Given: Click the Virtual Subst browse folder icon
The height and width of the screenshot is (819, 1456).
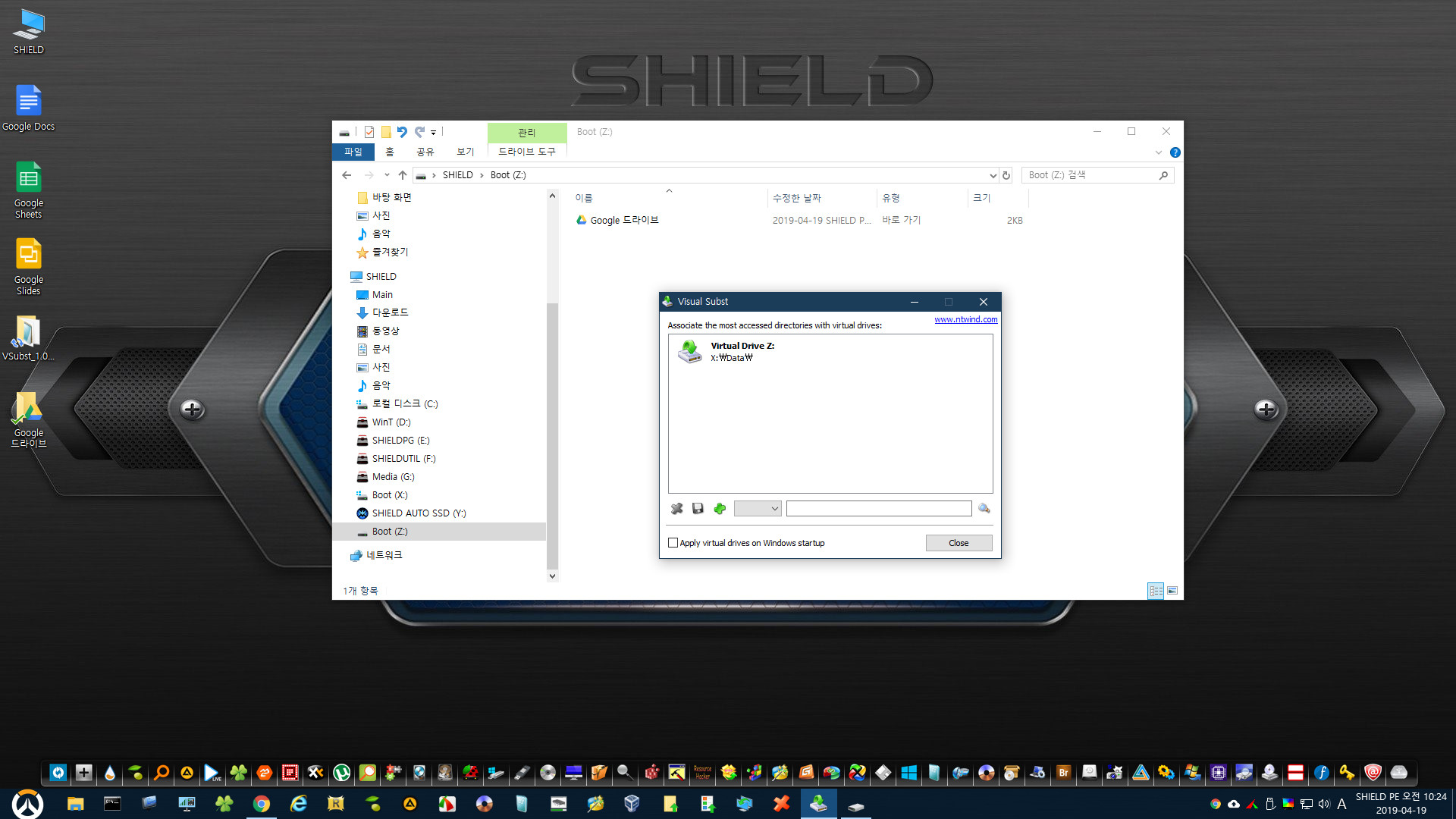Looking at the screenshot, I should (984, 507).
